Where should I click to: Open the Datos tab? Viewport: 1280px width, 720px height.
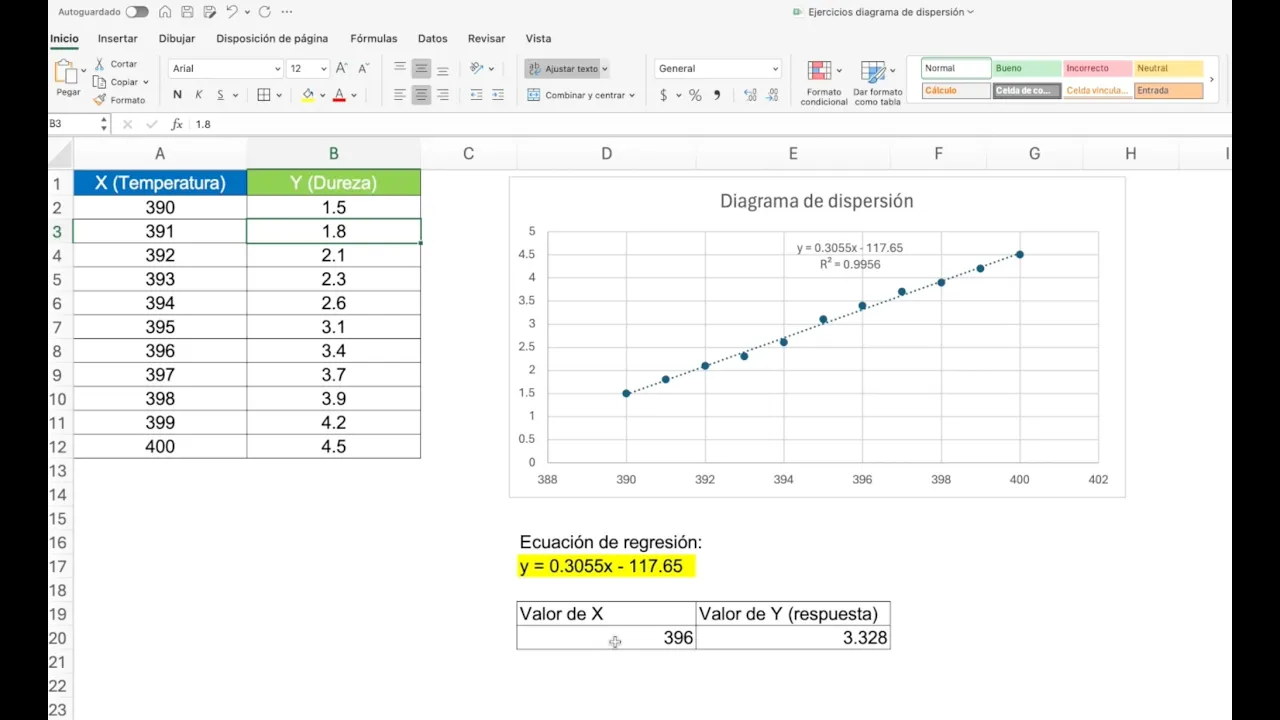point(432,39)
